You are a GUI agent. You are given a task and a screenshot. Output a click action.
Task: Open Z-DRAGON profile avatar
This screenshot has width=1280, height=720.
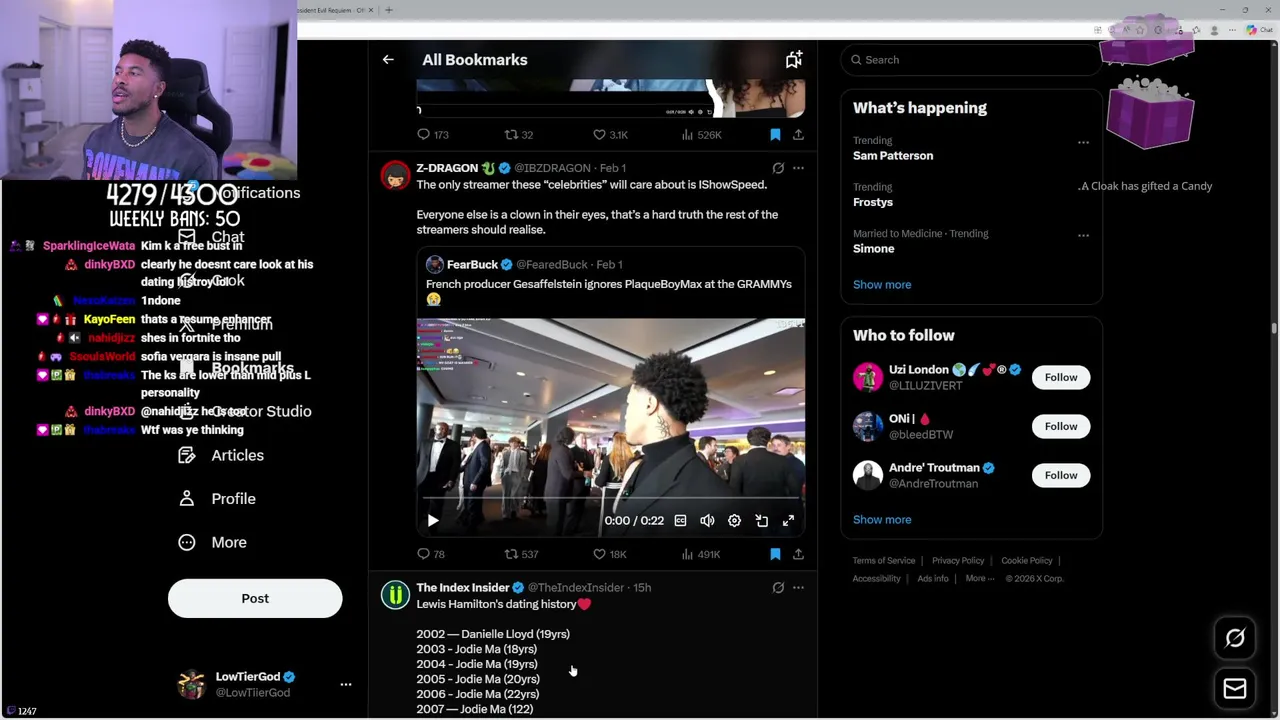coord(395,176)
